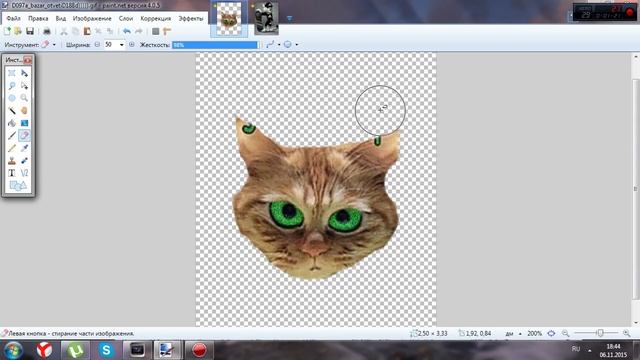Select the Color Picker eyedropper tool
The image size is (640, 360).
24,148
